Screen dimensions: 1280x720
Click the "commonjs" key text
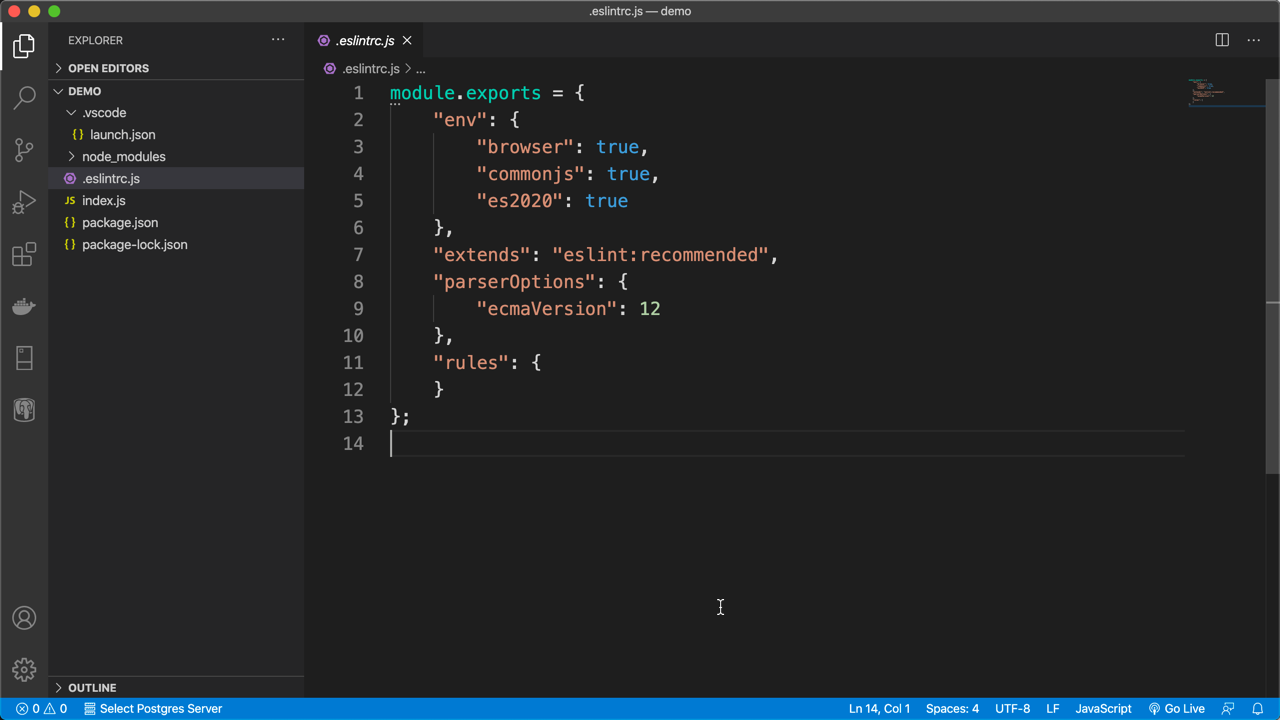[530, 174]
